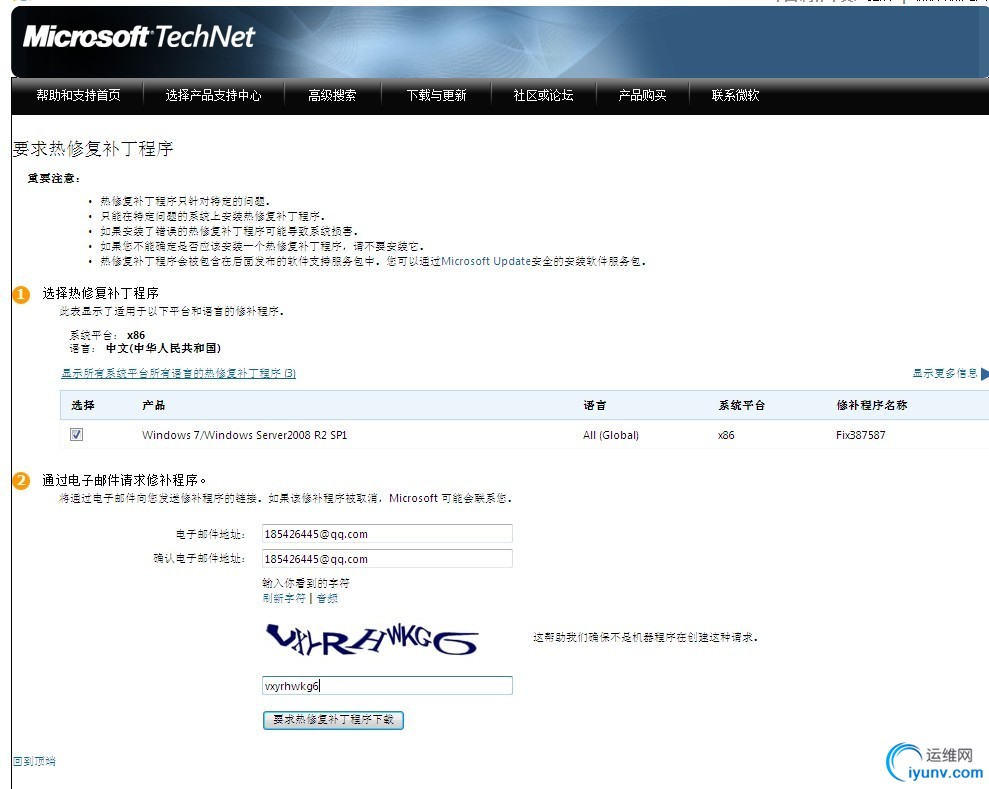Click the Fix387587 patch name cell
Screen dimensions: 989x789
(x=860, y=435)
